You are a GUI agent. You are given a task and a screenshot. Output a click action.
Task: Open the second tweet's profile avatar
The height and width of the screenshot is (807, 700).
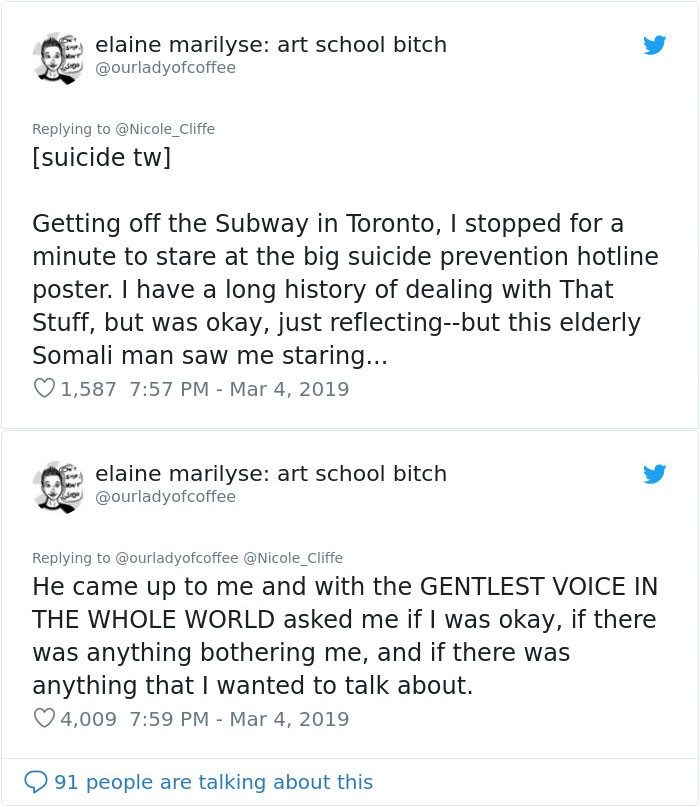tap(58, 486)
